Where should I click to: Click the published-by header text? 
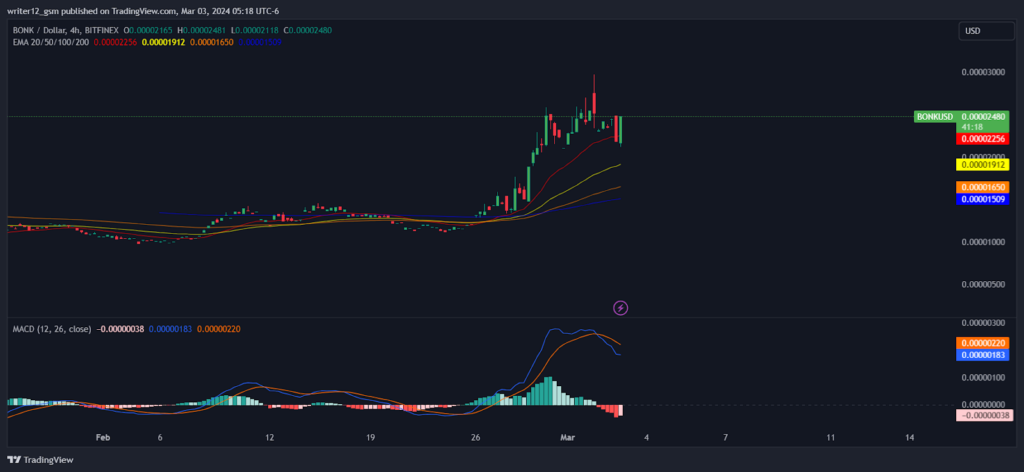(x=142, y=10)
